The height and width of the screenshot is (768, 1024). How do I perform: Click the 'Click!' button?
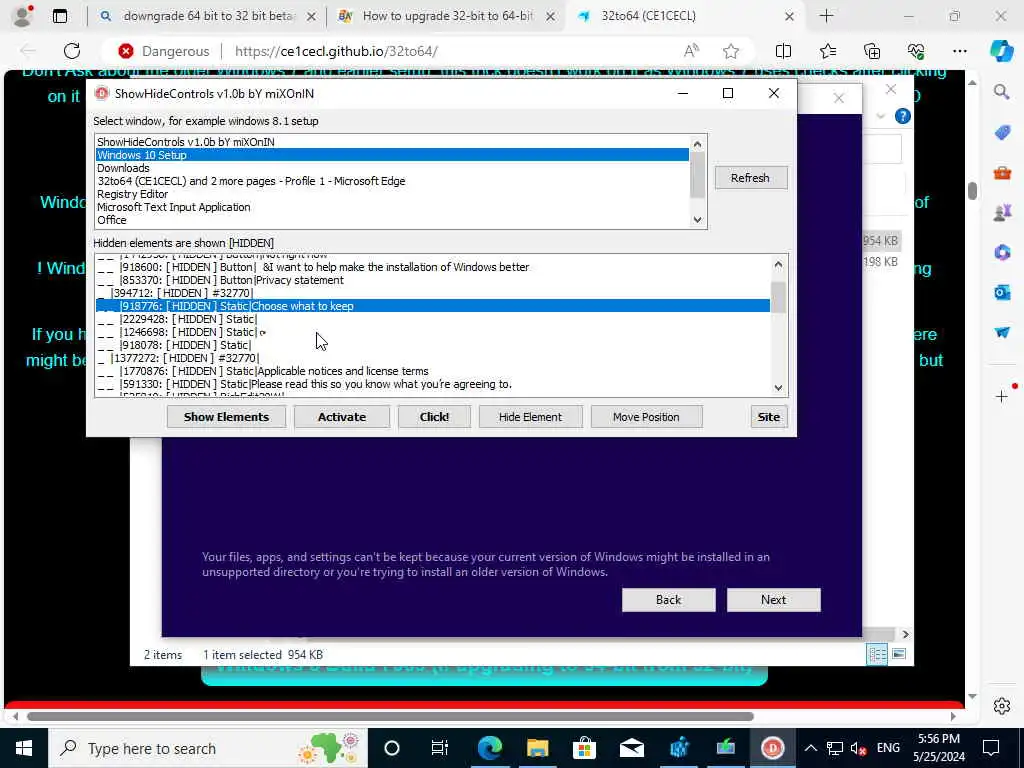coord(434,417)
